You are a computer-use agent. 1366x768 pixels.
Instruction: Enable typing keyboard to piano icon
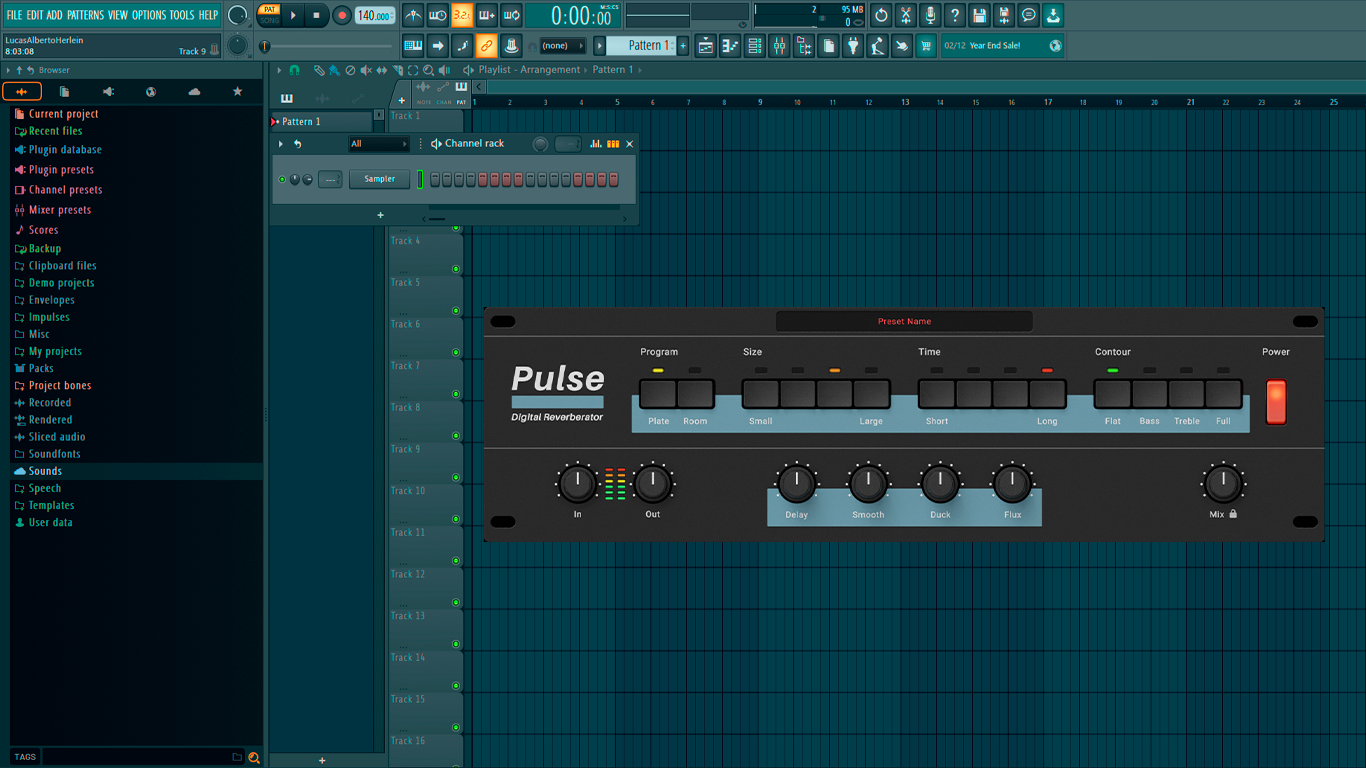(413, 45)
